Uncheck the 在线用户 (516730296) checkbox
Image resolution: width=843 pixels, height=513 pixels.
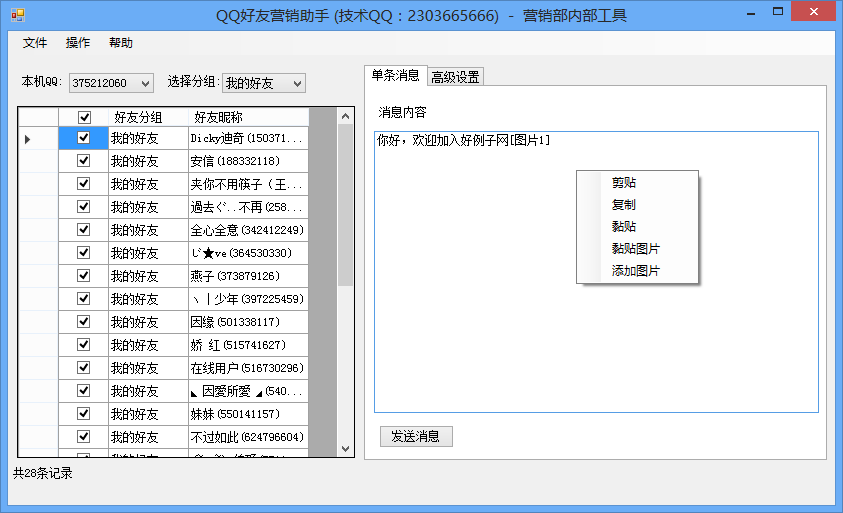click(x=83, y=368)
